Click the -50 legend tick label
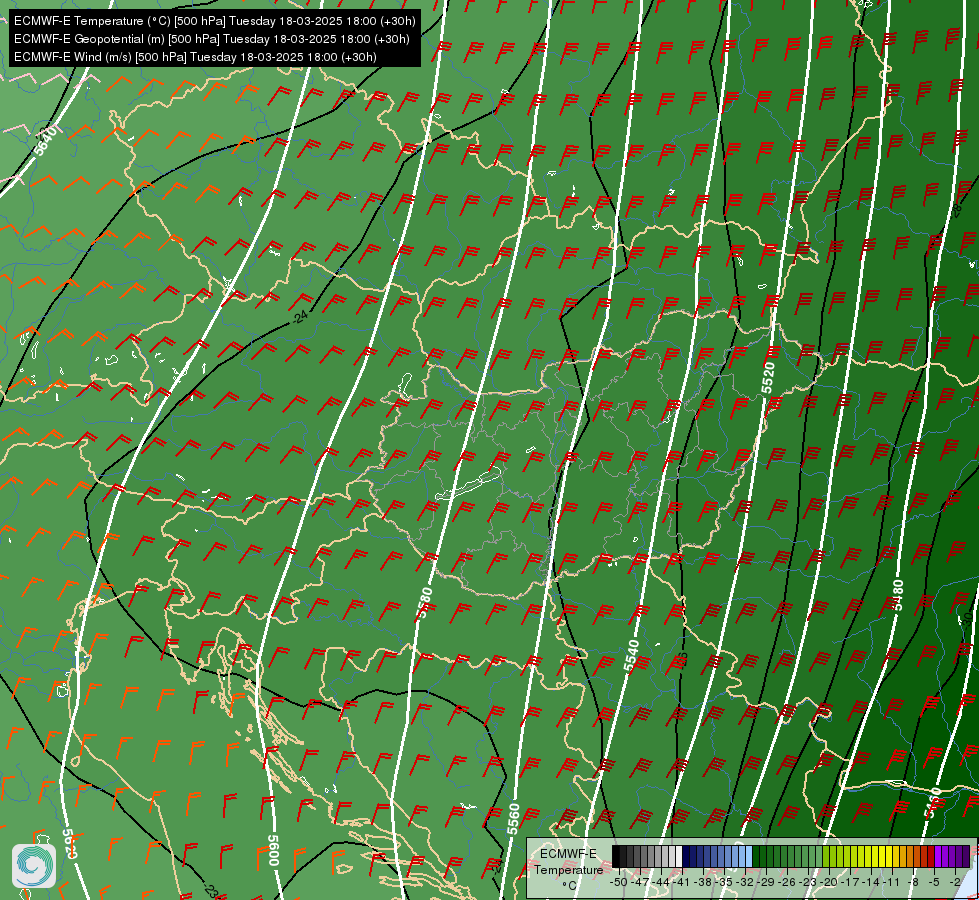The width and height of the screenshot is (979, 900). [619, 882]
